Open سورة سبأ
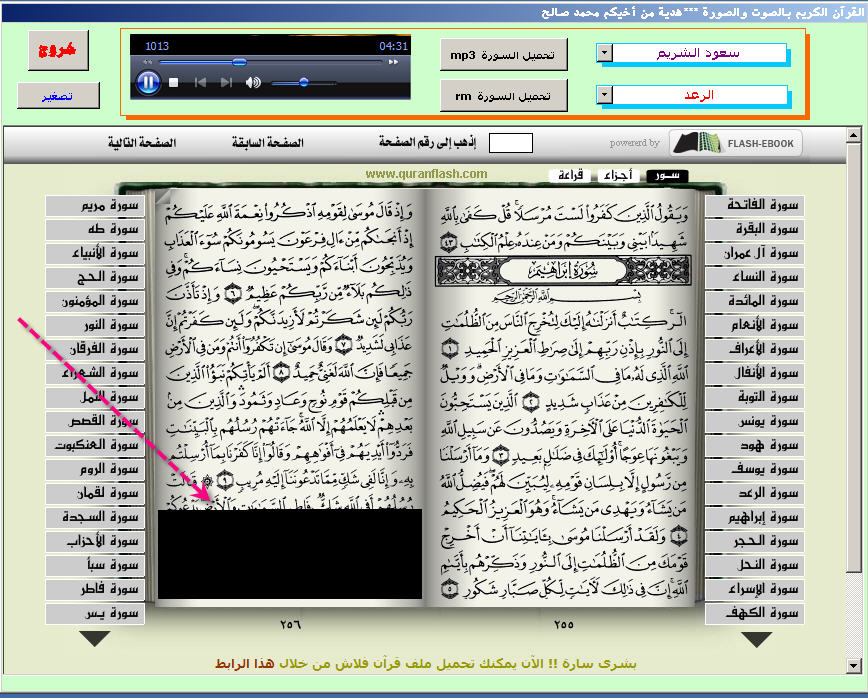868x698 pixels. click(x=95, y=565)
